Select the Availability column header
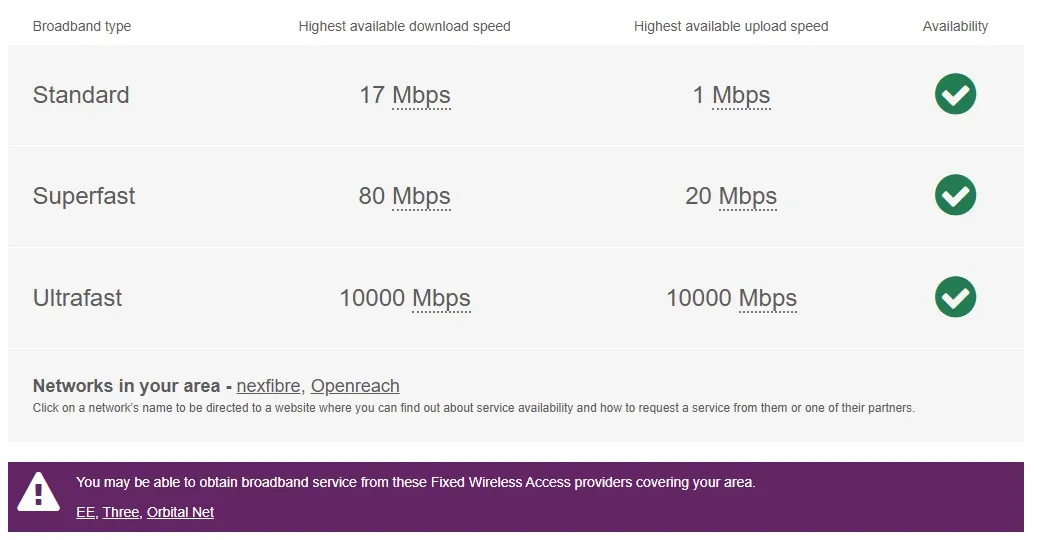Image resolution: width=1037 pixels, height=540 pixels. tap(955, 26)
